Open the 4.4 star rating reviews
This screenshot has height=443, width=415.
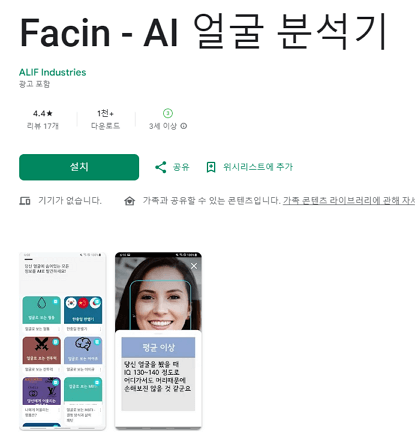pyautogui.click(x=43, y=119)
